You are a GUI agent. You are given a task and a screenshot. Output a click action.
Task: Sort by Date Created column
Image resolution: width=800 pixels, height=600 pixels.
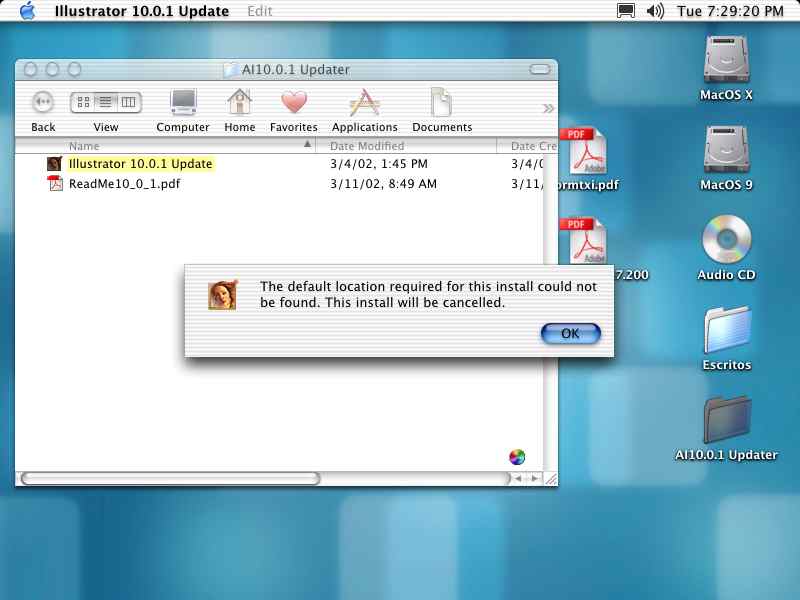527,146
